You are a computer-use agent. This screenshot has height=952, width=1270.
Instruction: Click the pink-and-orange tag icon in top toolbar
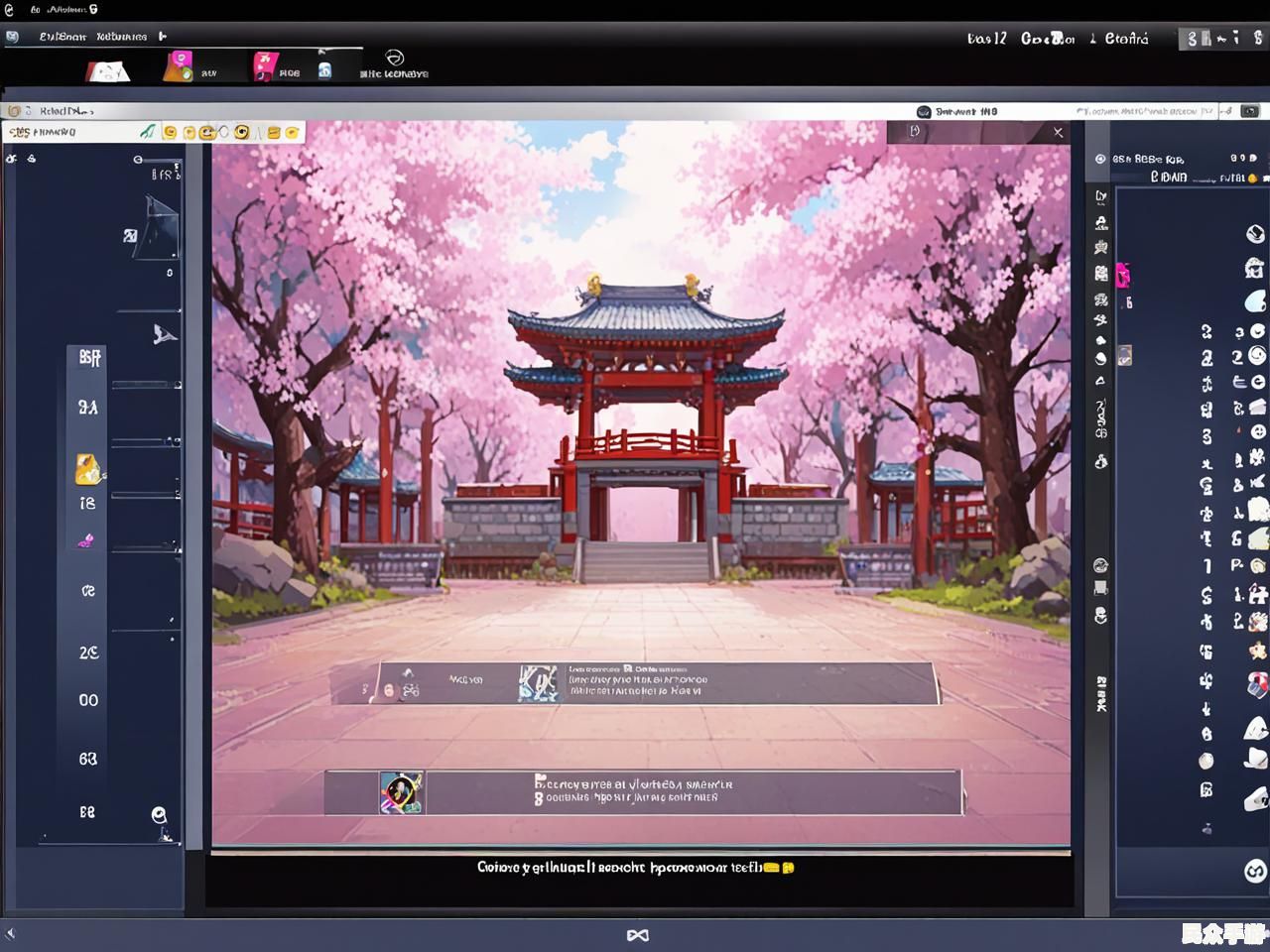click(179, 66)
